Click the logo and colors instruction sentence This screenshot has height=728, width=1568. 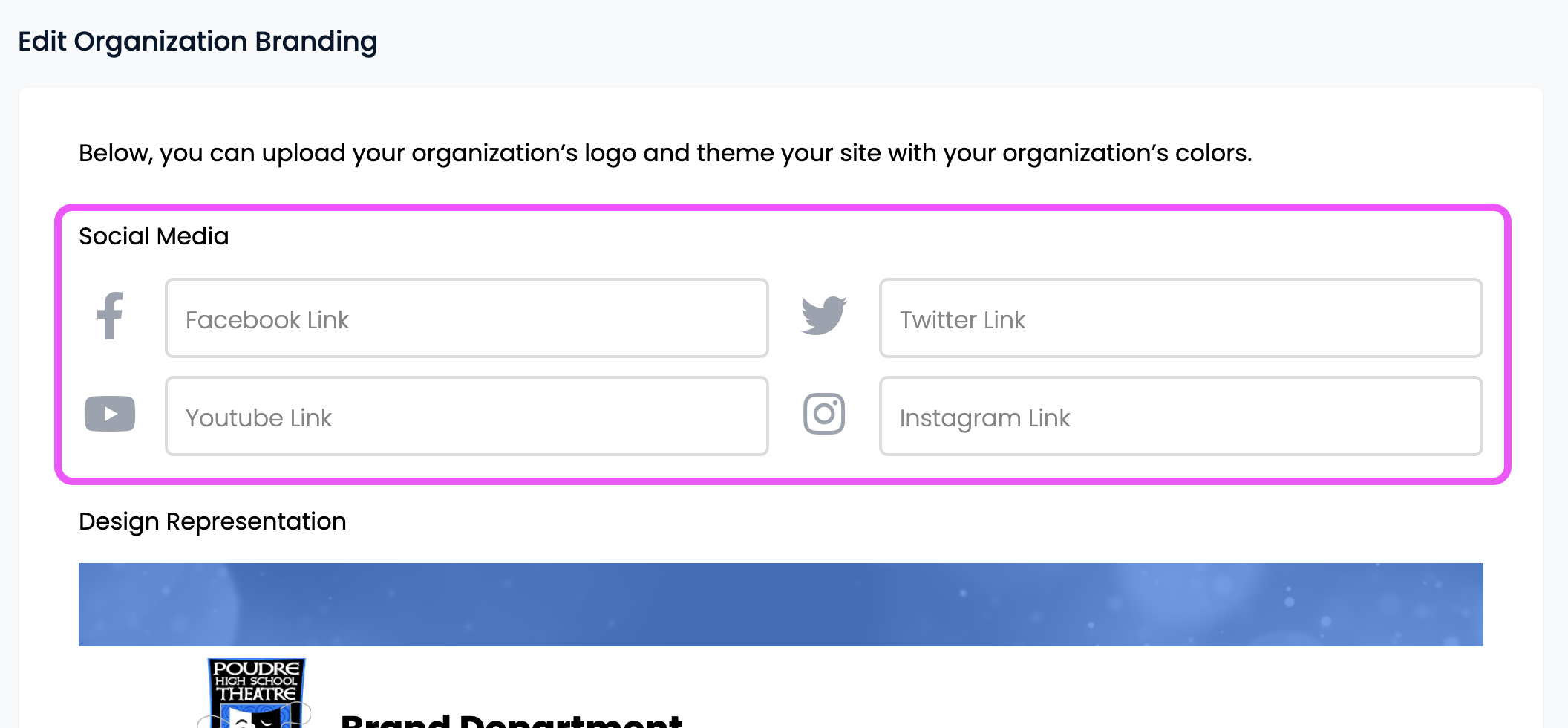click(665, 153)
